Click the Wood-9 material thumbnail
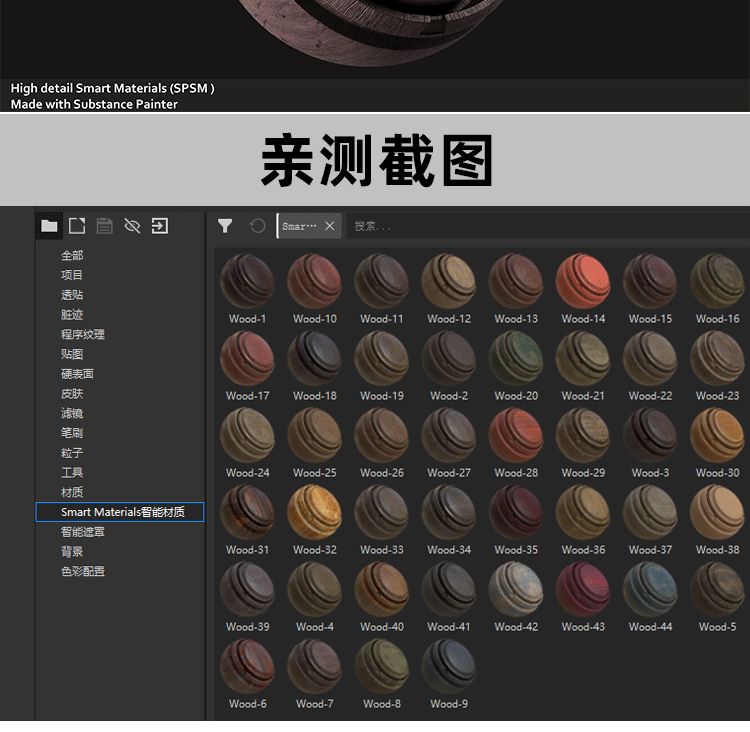 (x=449, y=667)
